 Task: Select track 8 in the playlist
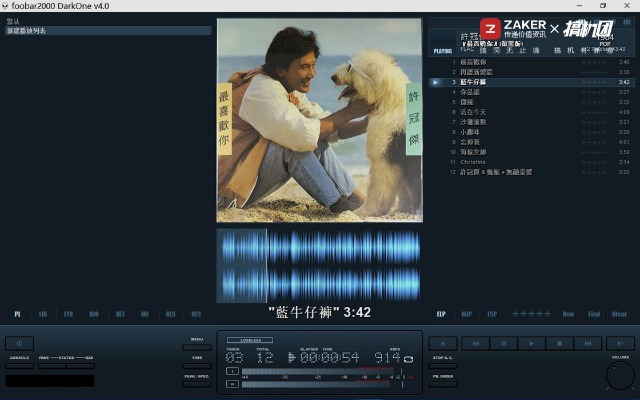[x=531, y=132]
